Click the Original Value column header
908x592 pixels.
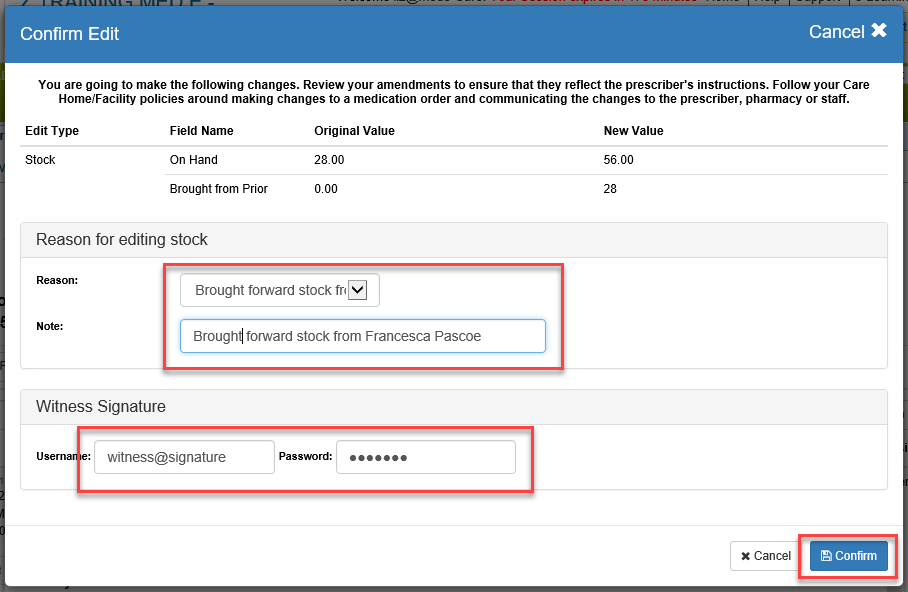click(x=354, y=131)
